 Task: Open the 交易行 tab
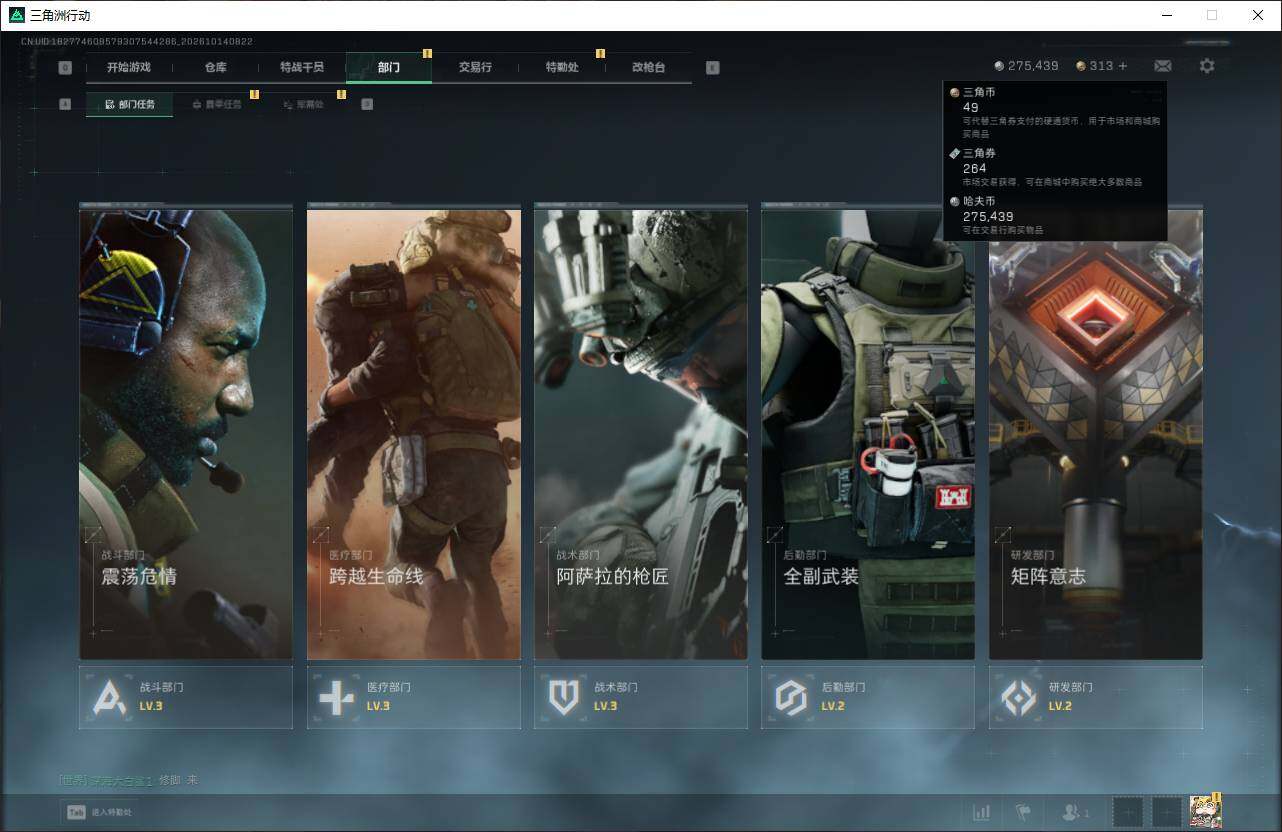(475, 67)
